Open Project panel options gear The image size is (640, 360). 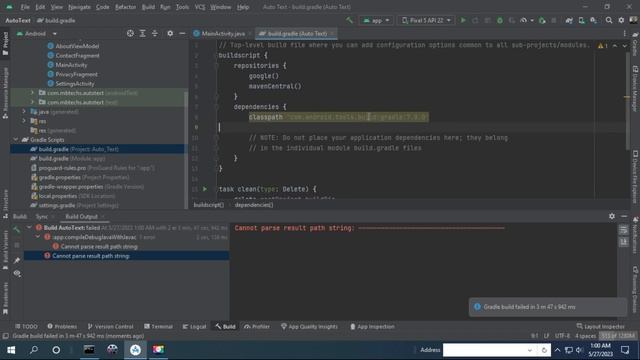click(x=170, y=33)
